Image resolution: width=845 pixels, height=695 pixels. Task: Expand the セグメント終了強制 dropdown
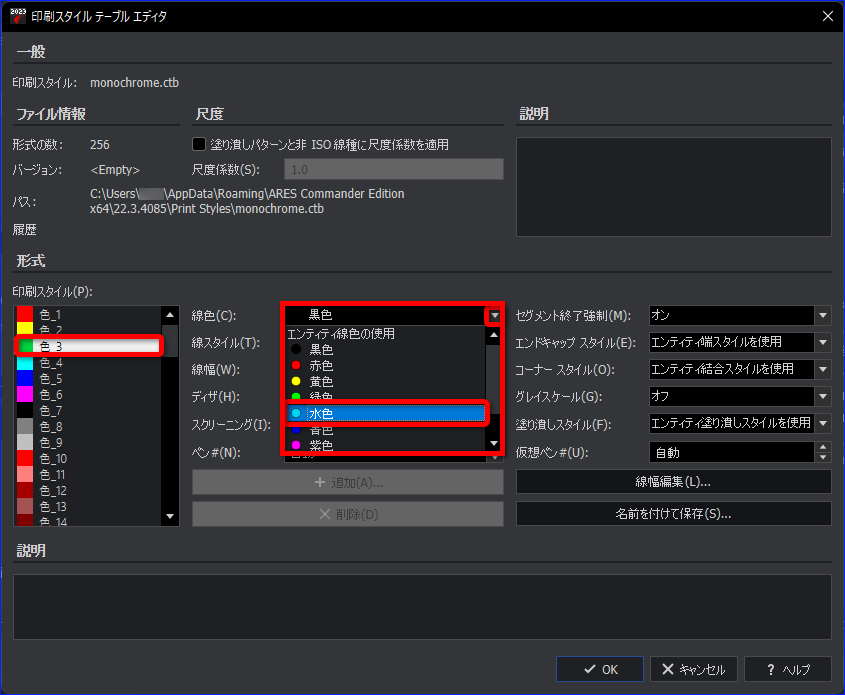coord(822,315)
